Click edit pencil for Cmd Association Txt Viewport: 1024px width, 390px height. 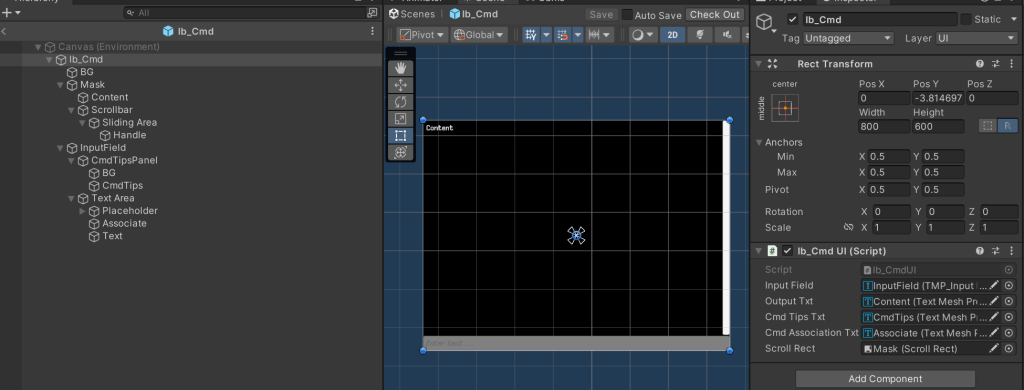[x=994, y=333]
